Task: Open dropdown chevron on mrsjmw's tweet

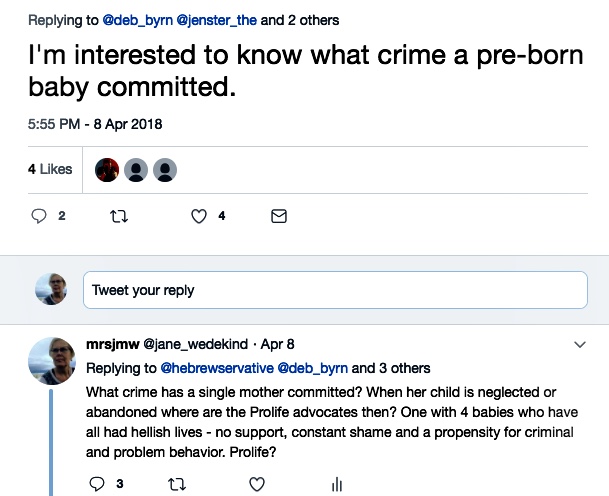Action: [580, 344]
